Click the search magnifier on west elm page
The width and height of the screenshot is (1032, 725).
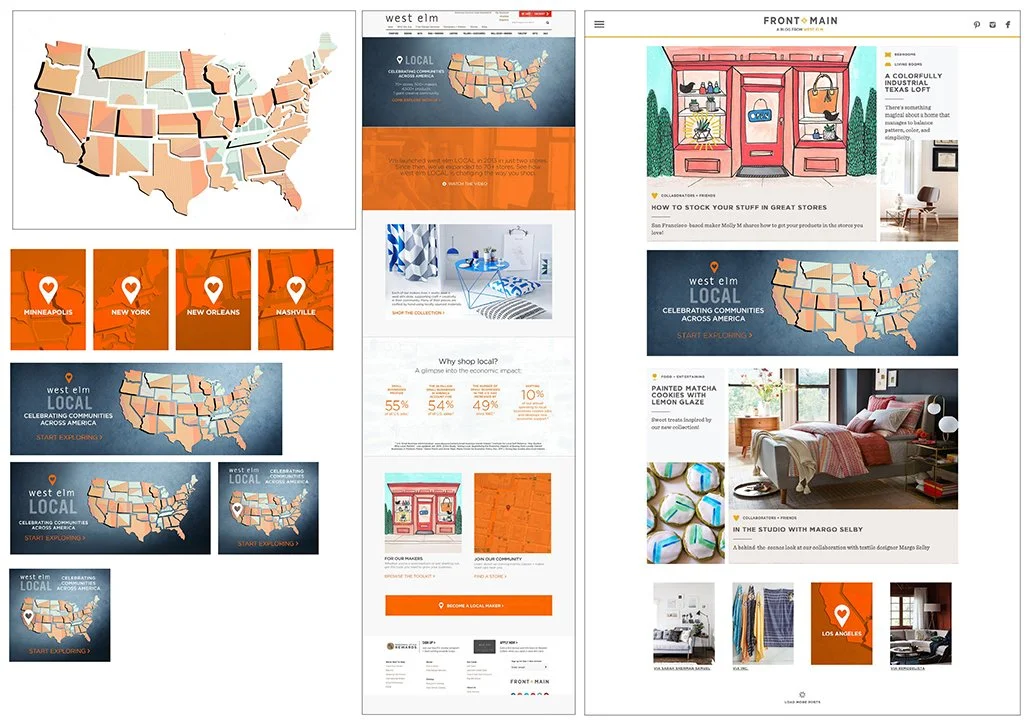click(x=548, y=22)
